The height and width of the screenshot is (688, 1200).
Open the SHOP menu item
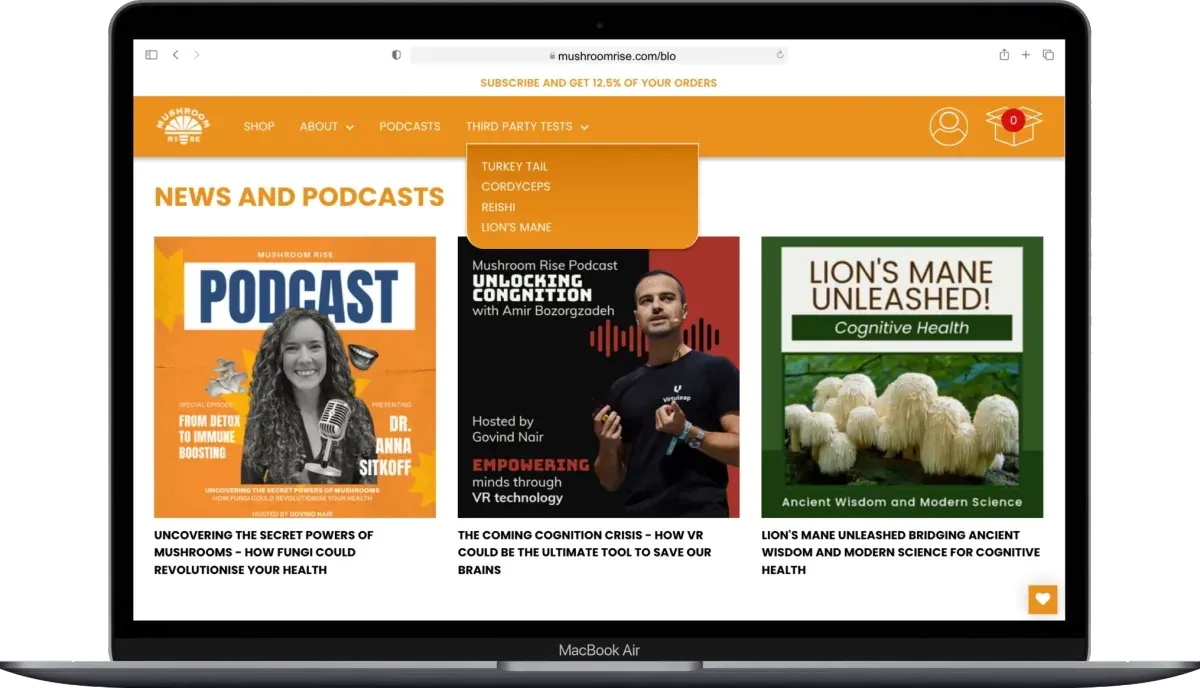[259, 127]
